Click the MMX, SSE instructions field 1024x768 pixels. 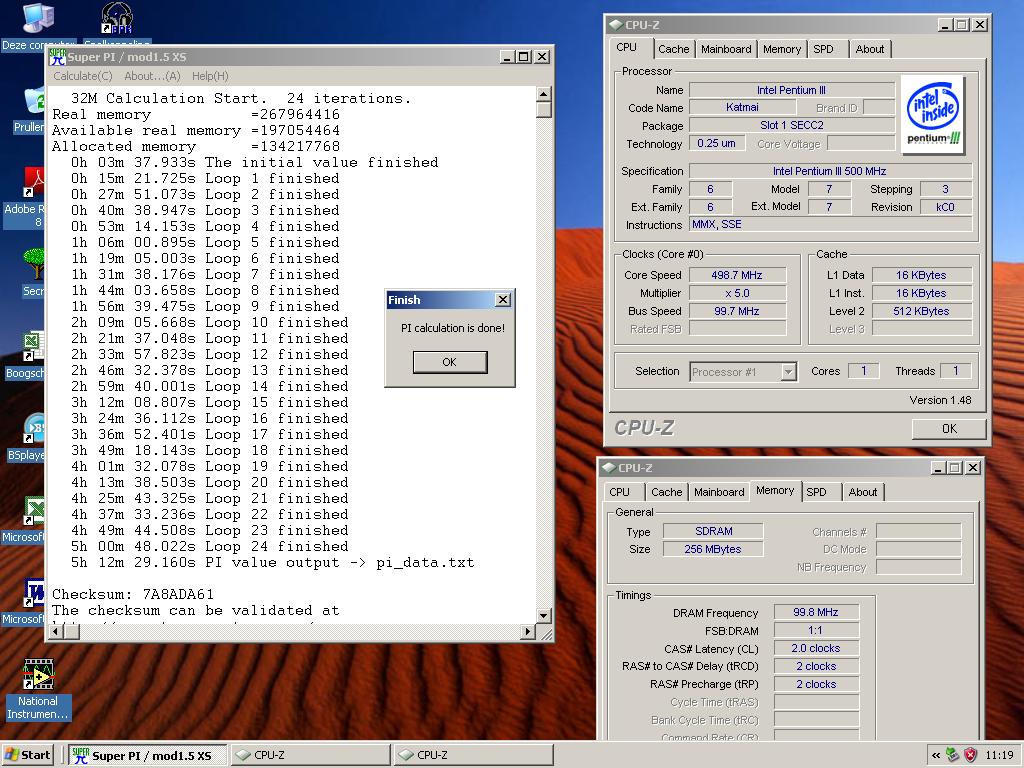click(830, 225)
